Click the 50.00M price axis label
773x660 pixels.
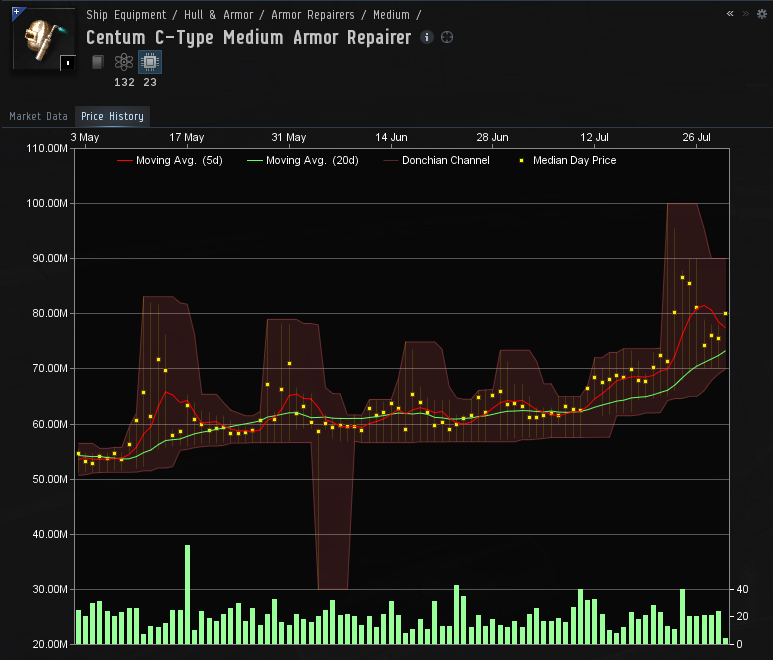(49, 480)
